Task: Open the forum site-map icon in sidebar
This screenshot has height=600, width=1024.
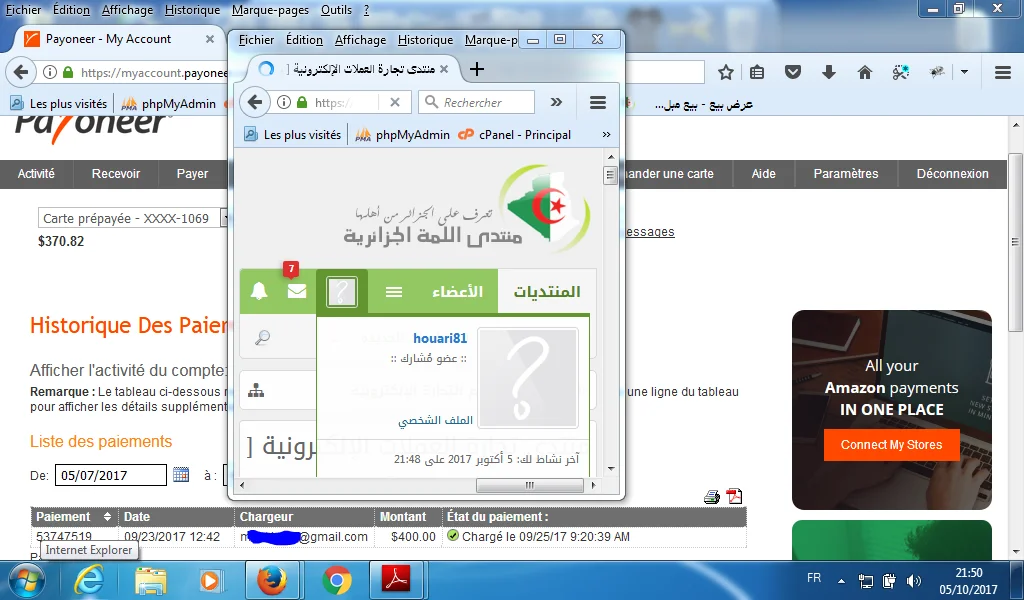Action: point(256,391)
